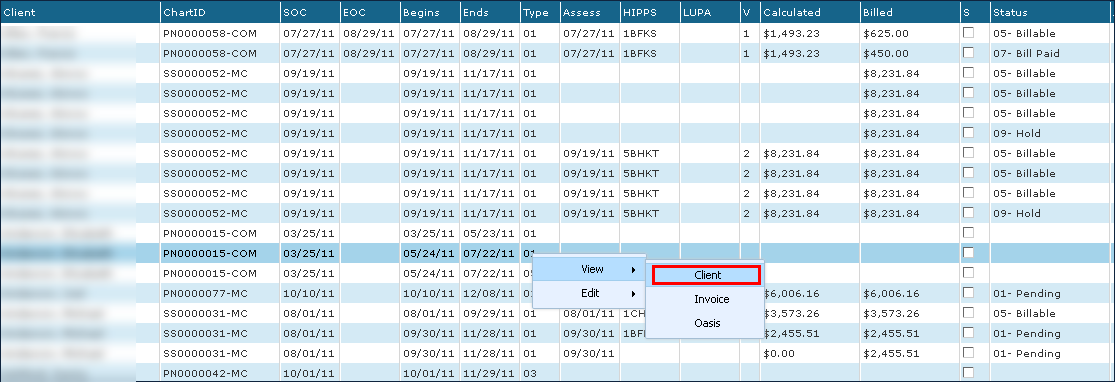Select highlighted row's 05/24/11 begins cell

click(429, 253)
